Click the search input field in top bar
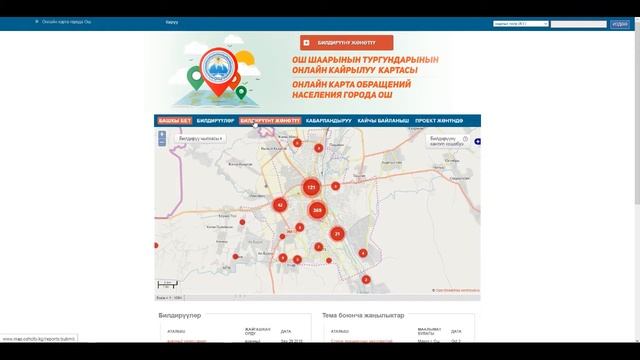 [x=578, y=24]
